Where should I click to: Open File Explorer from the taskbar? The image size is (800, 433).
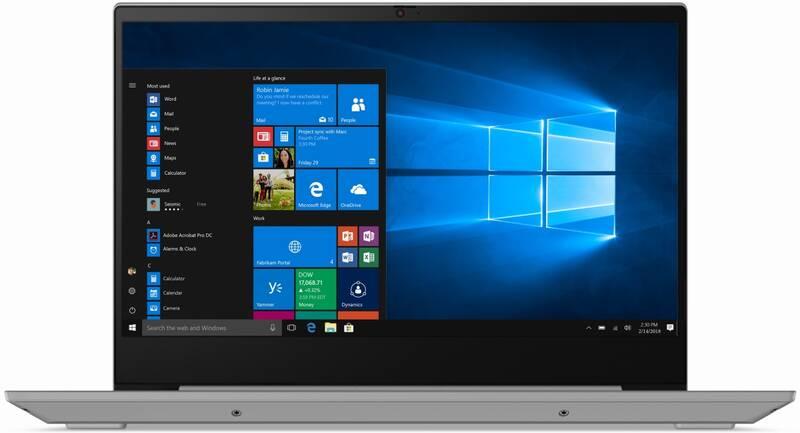331,328
